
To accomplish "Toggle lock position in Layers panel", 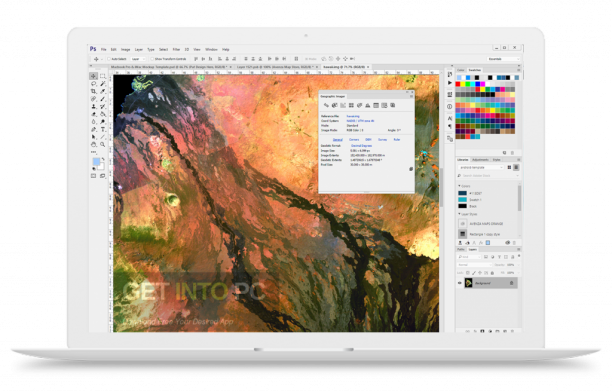I will click(480, 273).
